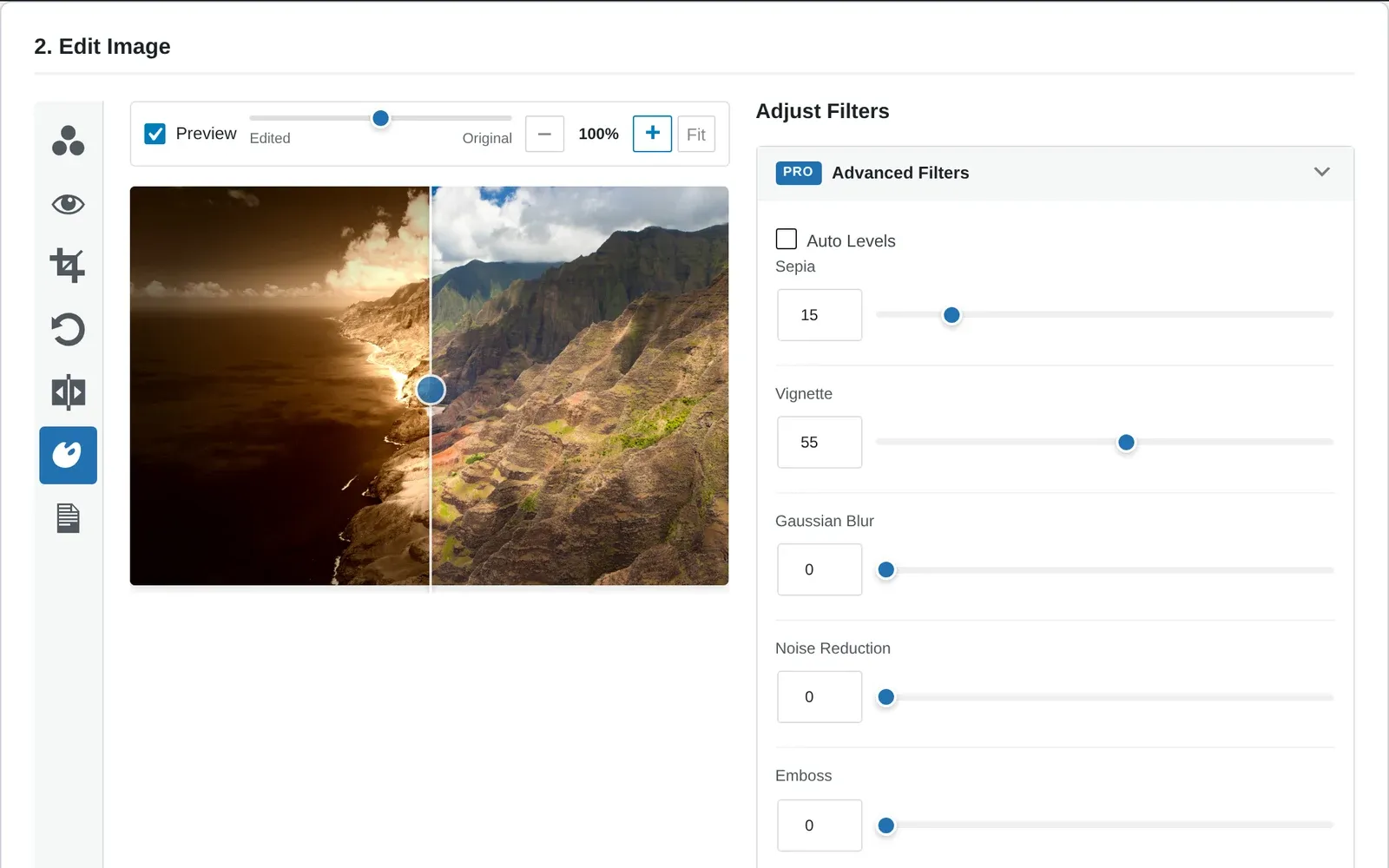The width and height of the screenshot is (1389, 868).
Task: Select the Crop tool in sidebar
Action: (x=68, y=266)
